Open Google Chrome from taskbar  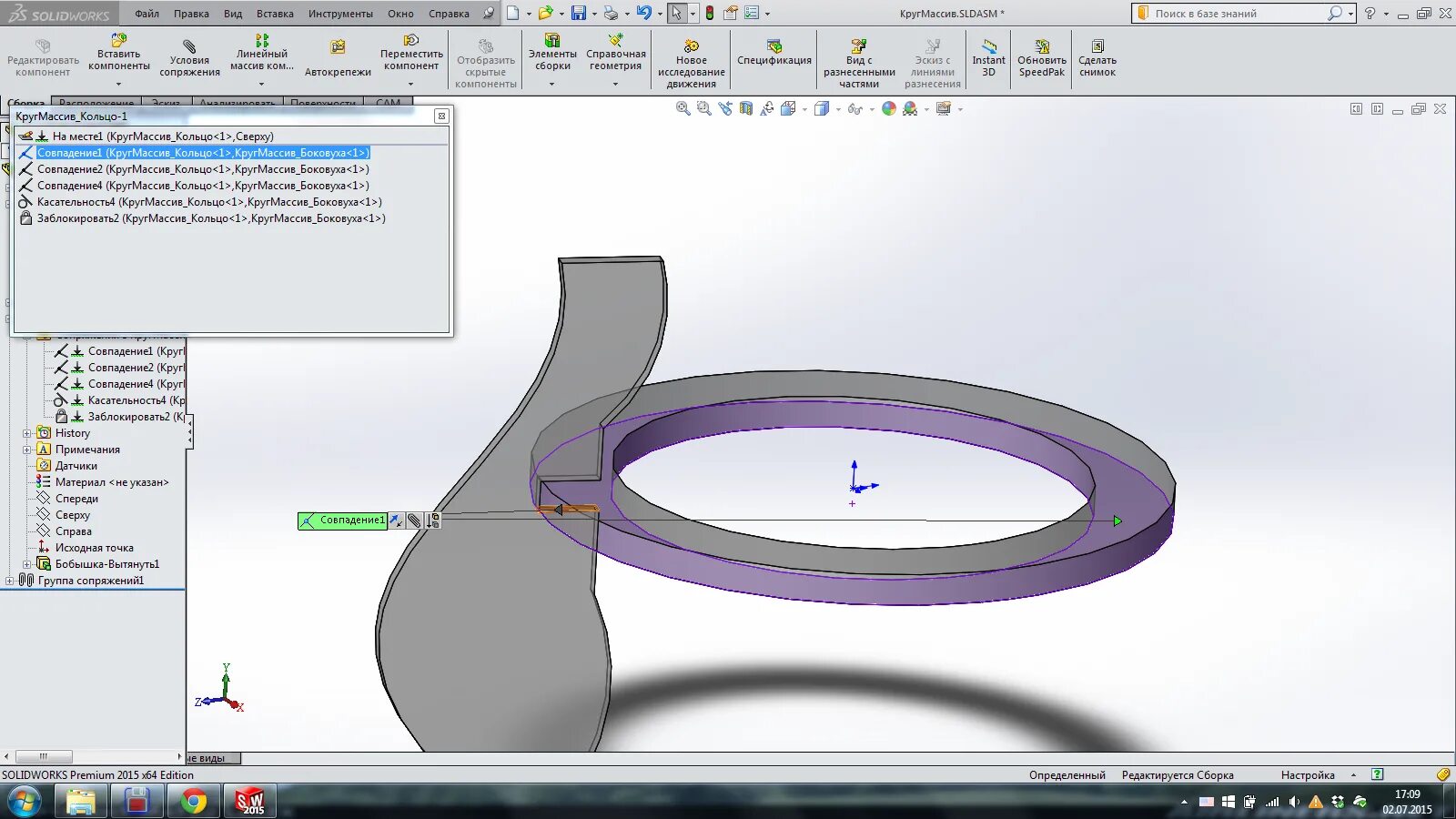(193, 802)
